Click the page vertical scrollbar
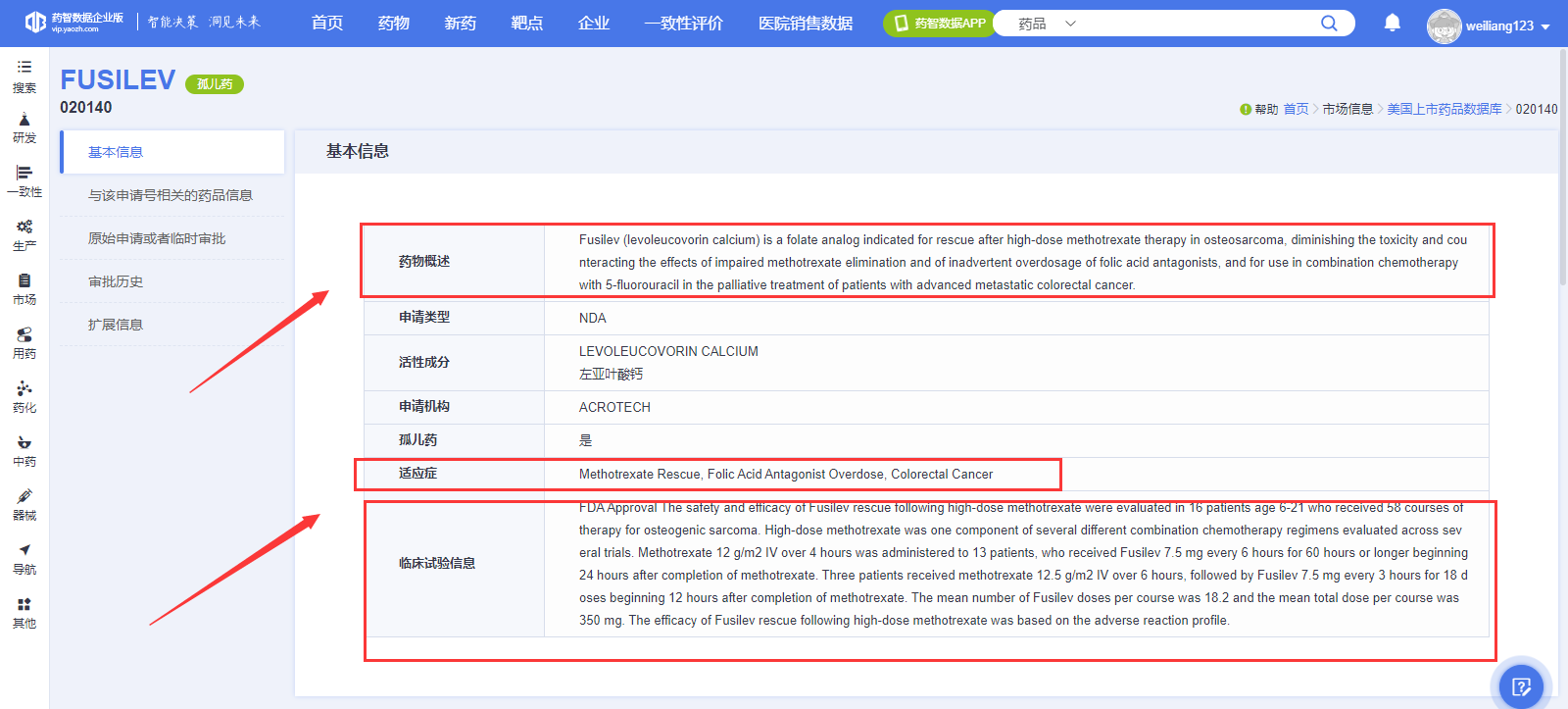 pos(1563,167)
